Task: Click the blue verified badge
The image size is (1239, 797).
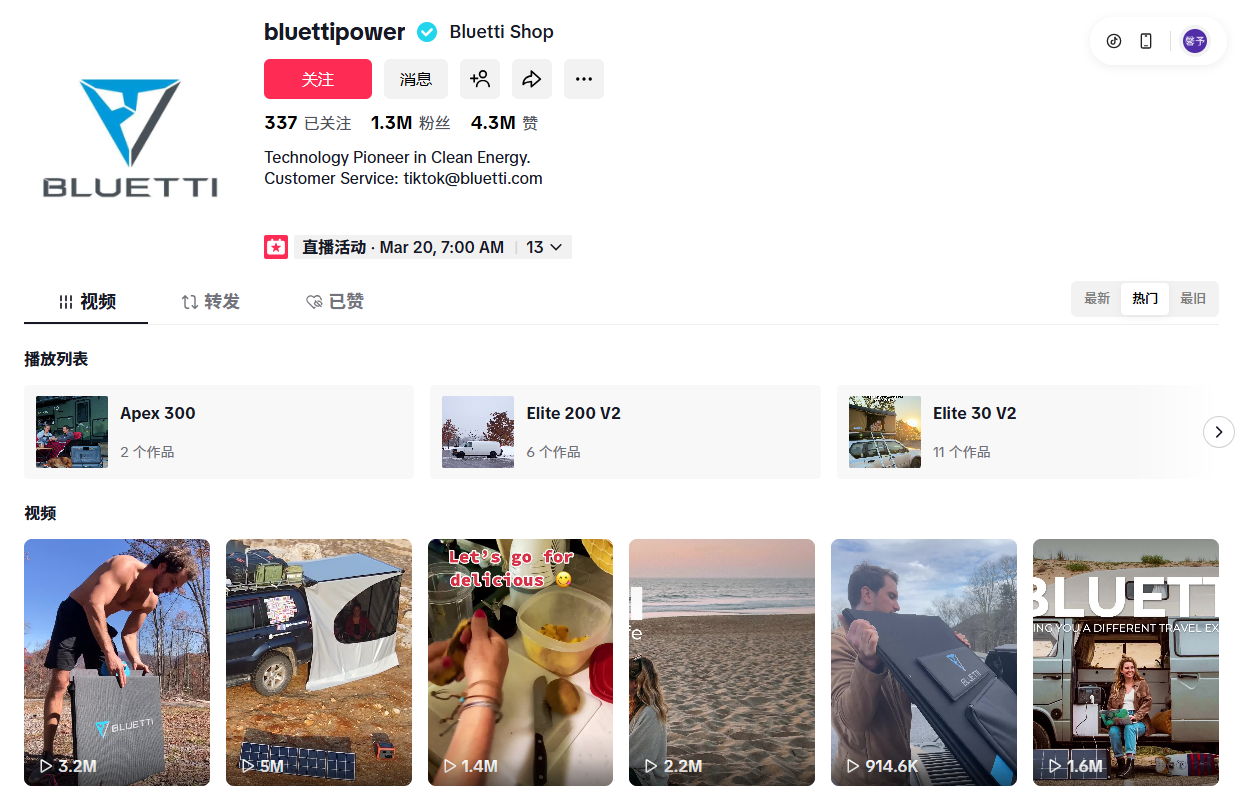Action: click(427, 32)
